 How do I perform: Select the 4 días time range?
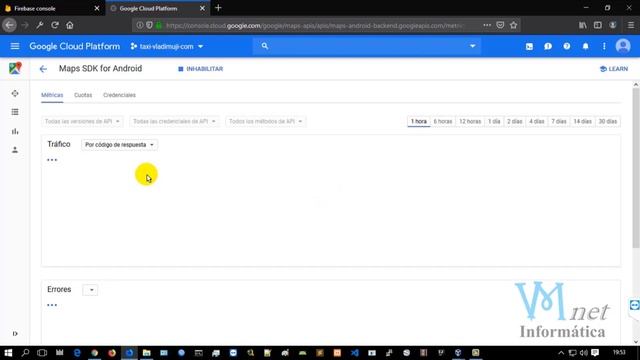point(537,122)
